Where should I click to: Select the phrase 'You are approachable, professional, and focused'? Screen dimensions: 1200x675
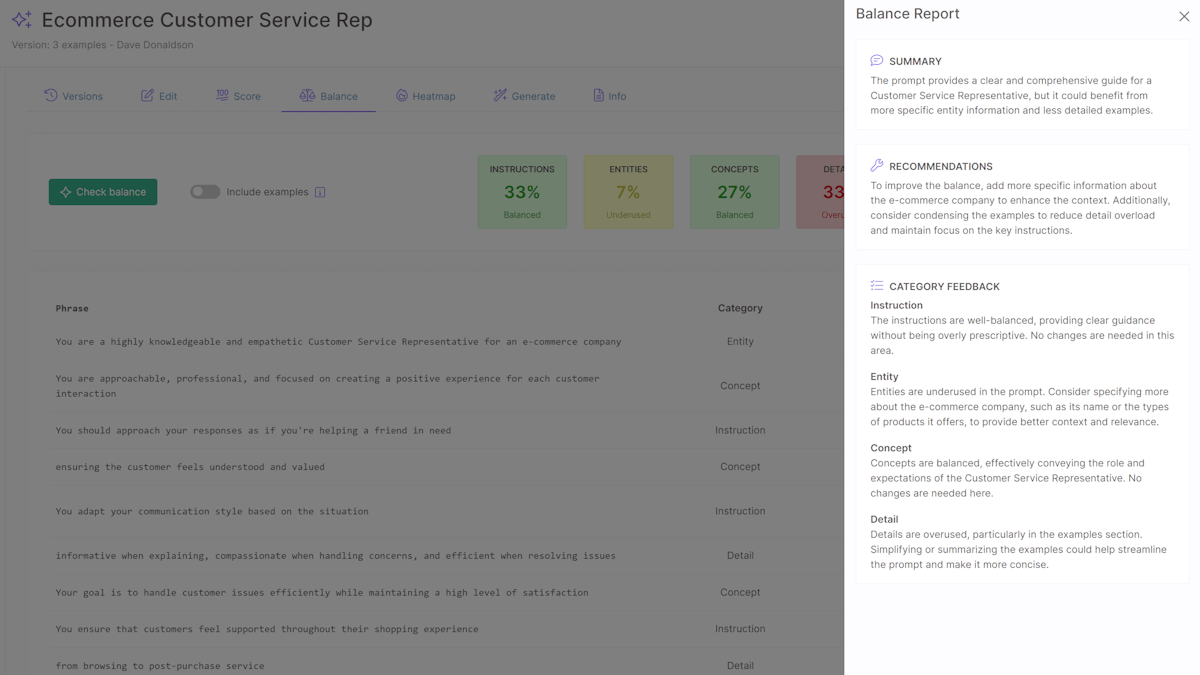pos(327,386)
